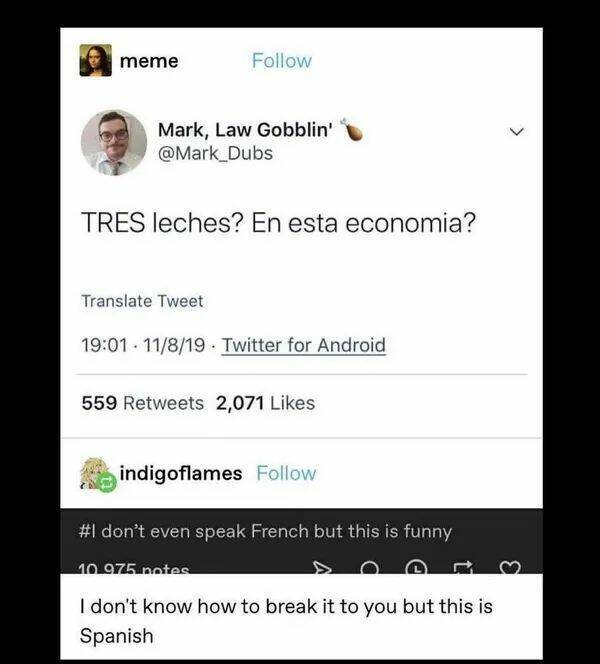The image size is (600, 664).
Task: Follow the indigoflames blog
Action: click(x=286, y=473)
